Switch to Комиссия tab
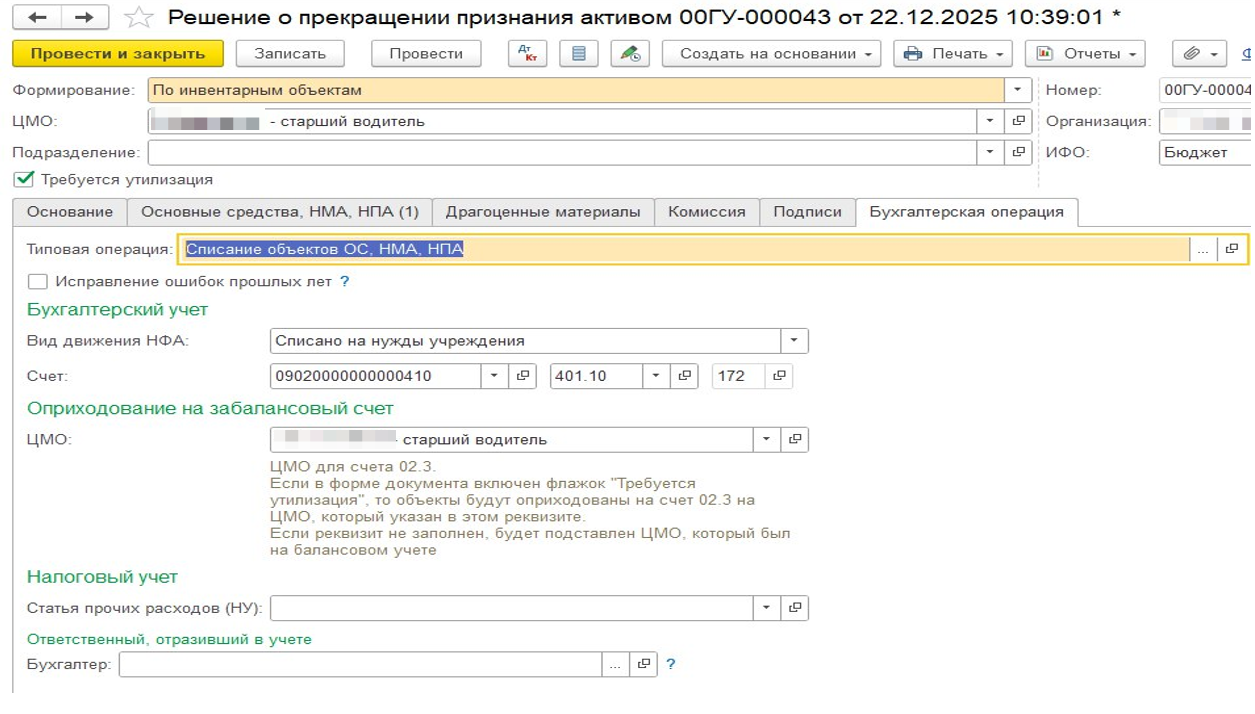This screenshot has width=1255, height=714. [x=707, y=212]
